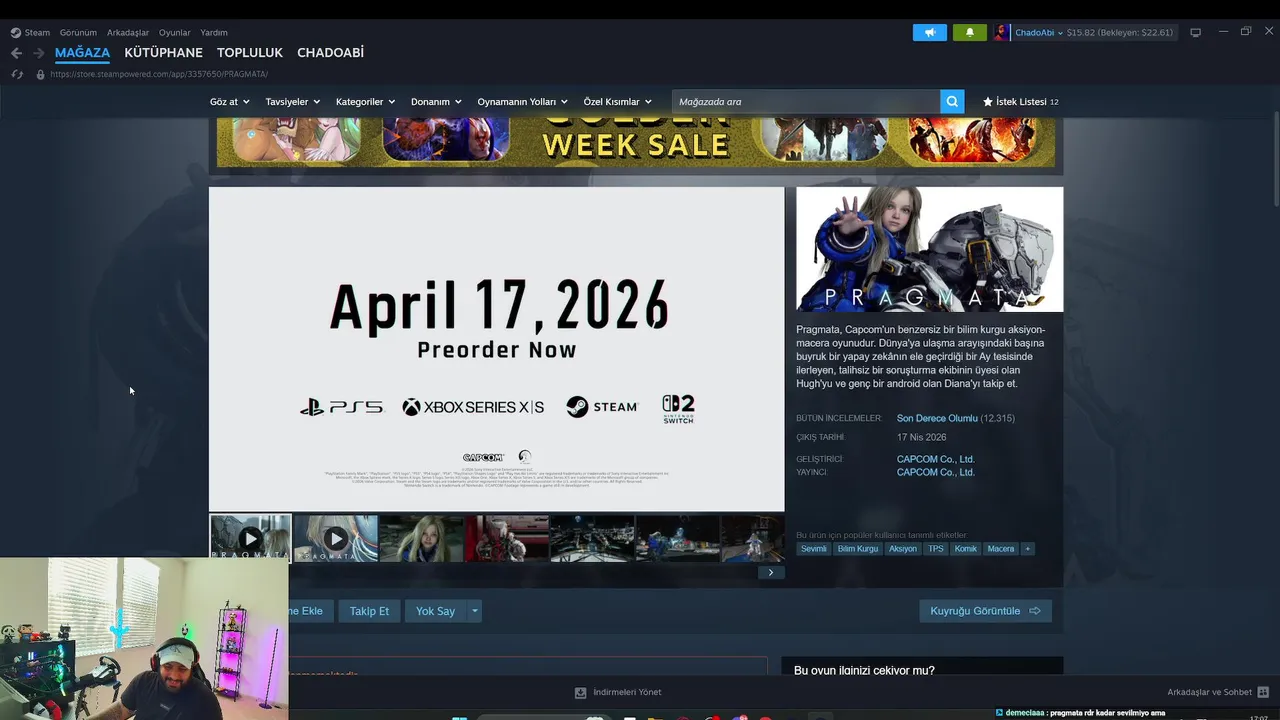Screen dimensions: 1280x720
Task: Expand the Donanım dropdown
Action: tap(436, 102)
